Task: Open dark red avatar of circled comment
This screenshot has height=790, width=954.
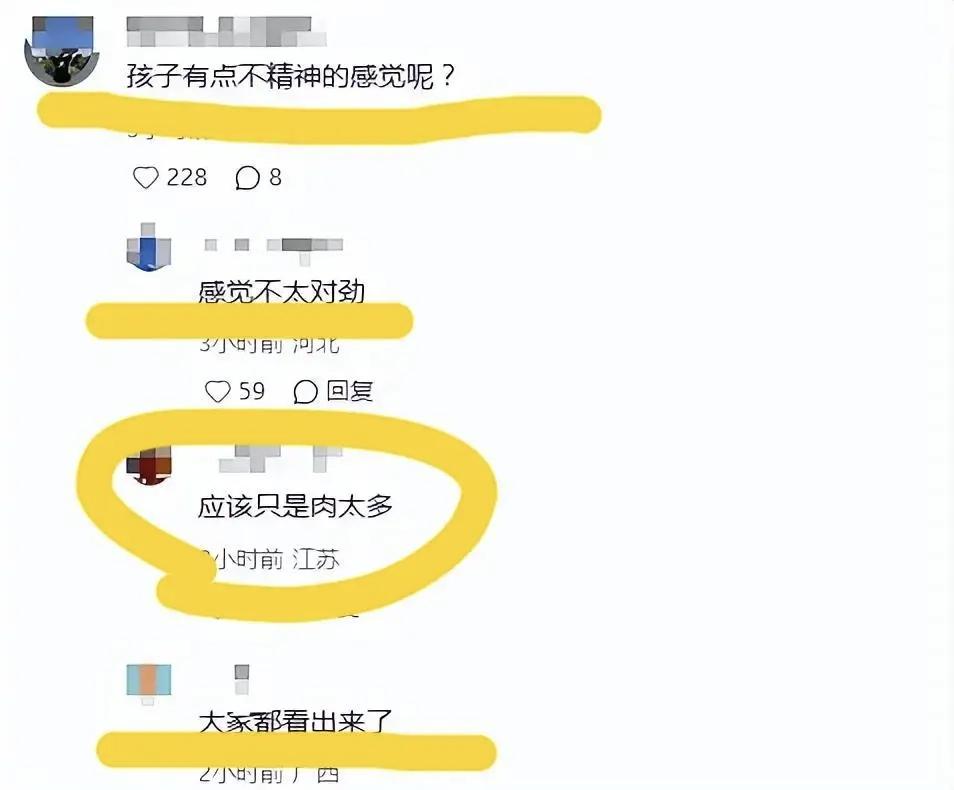Action: pyautogui.click(x=148, y=465)
